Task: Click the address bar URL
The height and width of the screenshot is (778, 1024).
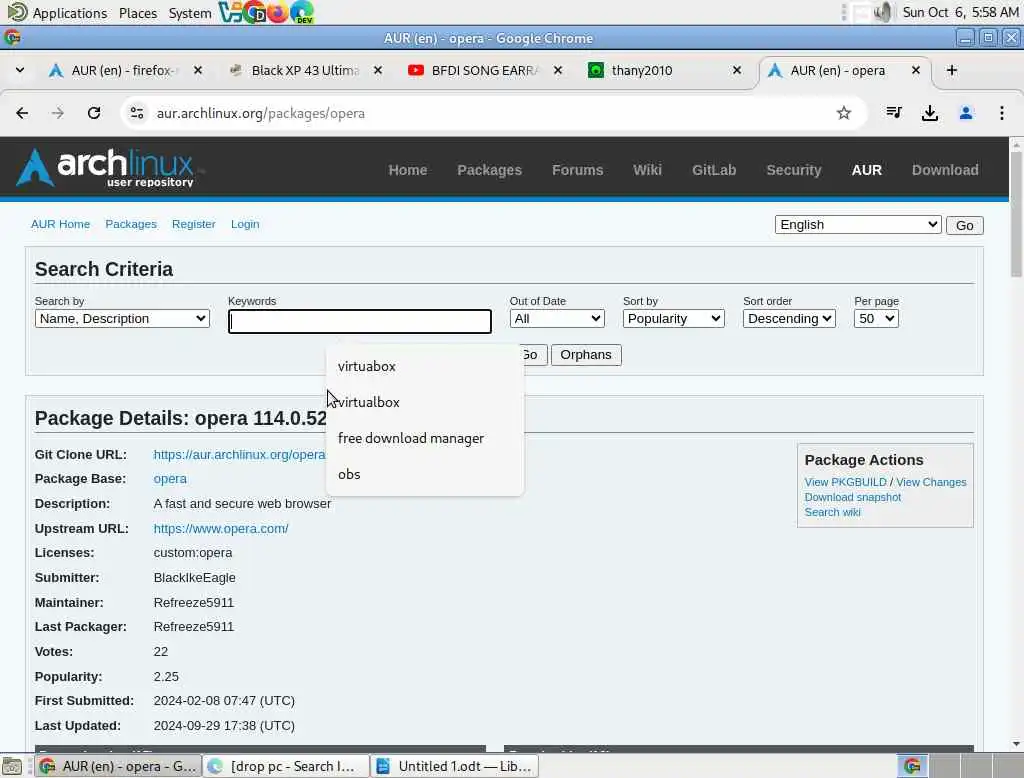Action: point(261,114)
